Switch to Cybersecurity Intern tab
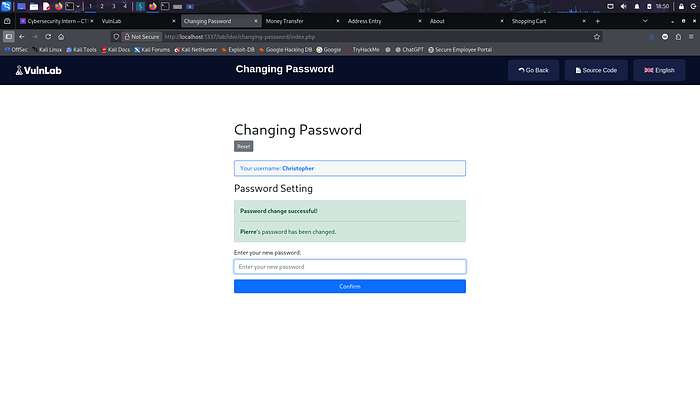The height and width of the screenshot is (394, 700). tap(57, 21)
